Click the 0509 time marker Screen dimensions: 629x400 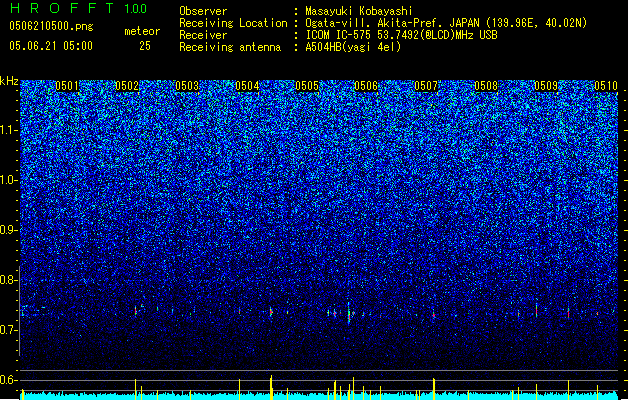(x=546, y=86)
